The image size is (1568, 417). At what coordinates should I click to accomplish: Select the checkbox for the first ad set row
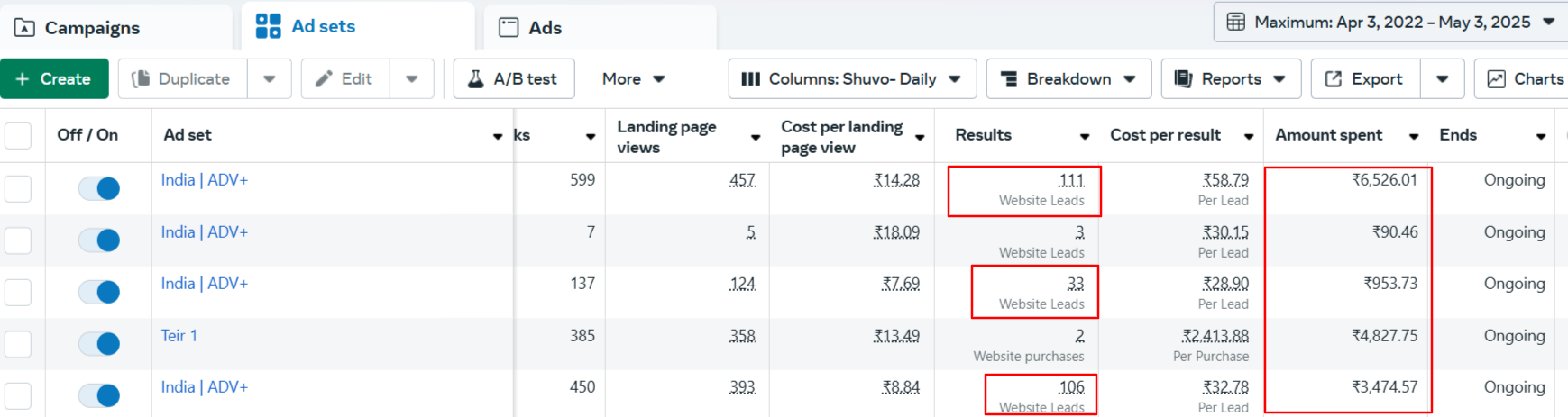18,188
